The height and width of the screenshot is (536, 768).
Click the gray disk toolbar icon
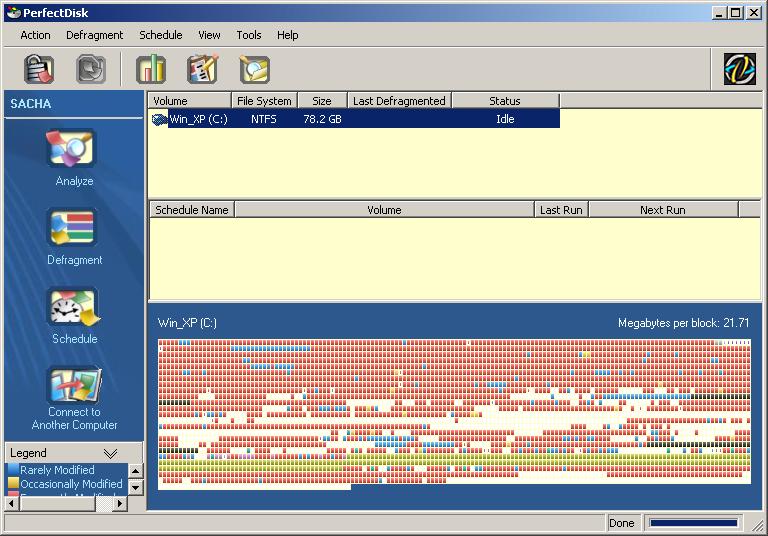pyautogui.click(x=91, y=69)
